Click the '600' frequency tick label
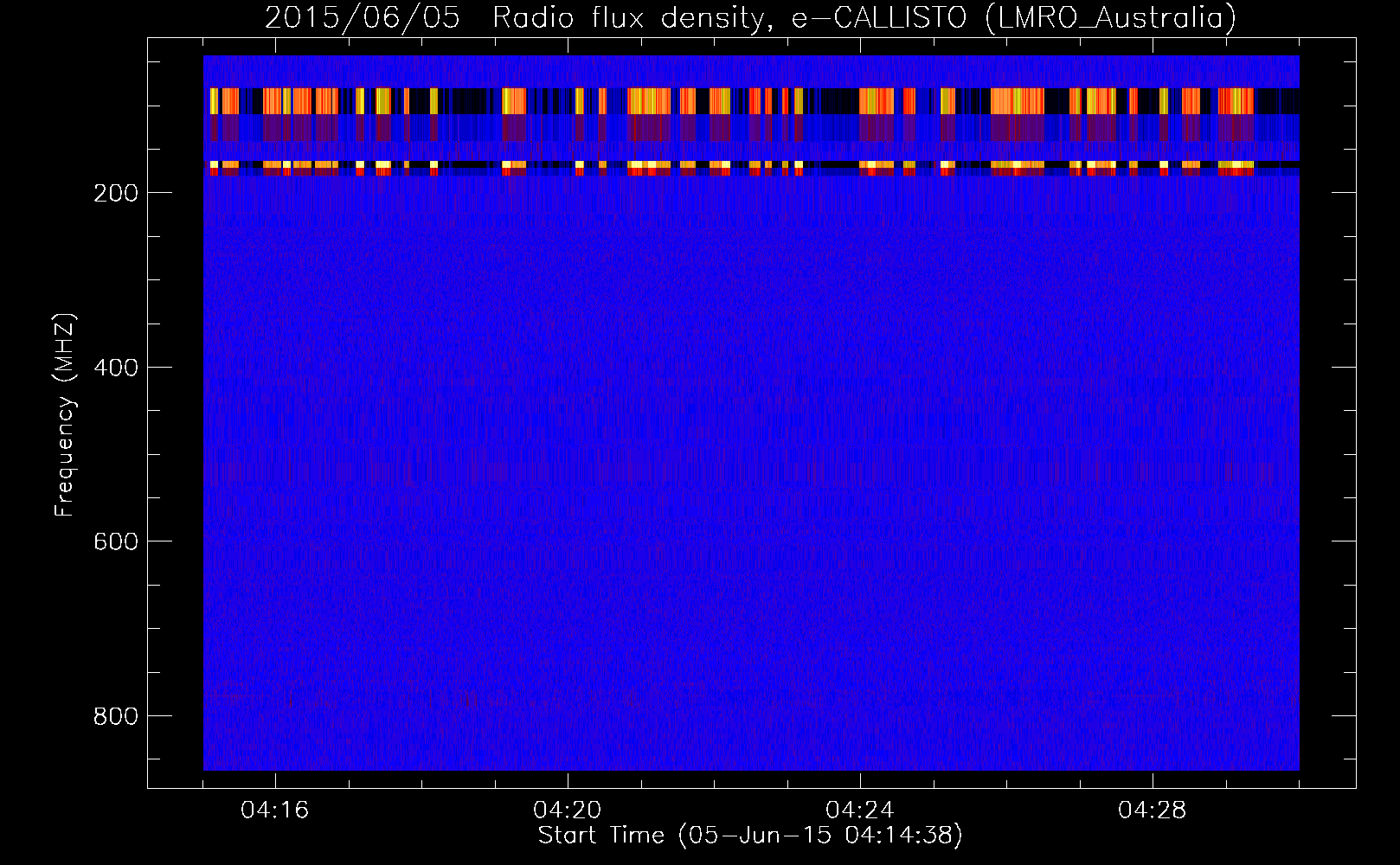Viewport: 1400px width, 865px height. (x=115, y=541)
